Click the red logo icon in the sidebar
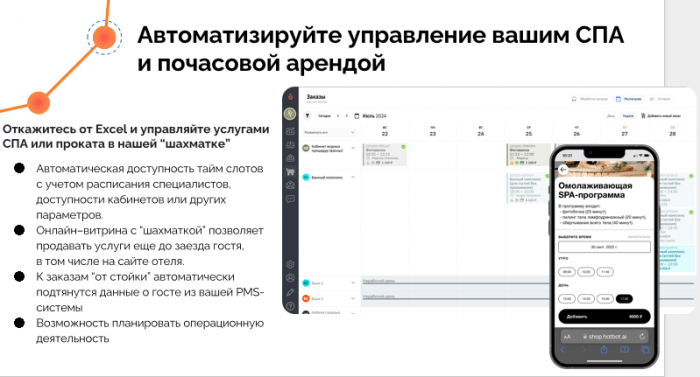The image size is (700, 377). (290, 96)
